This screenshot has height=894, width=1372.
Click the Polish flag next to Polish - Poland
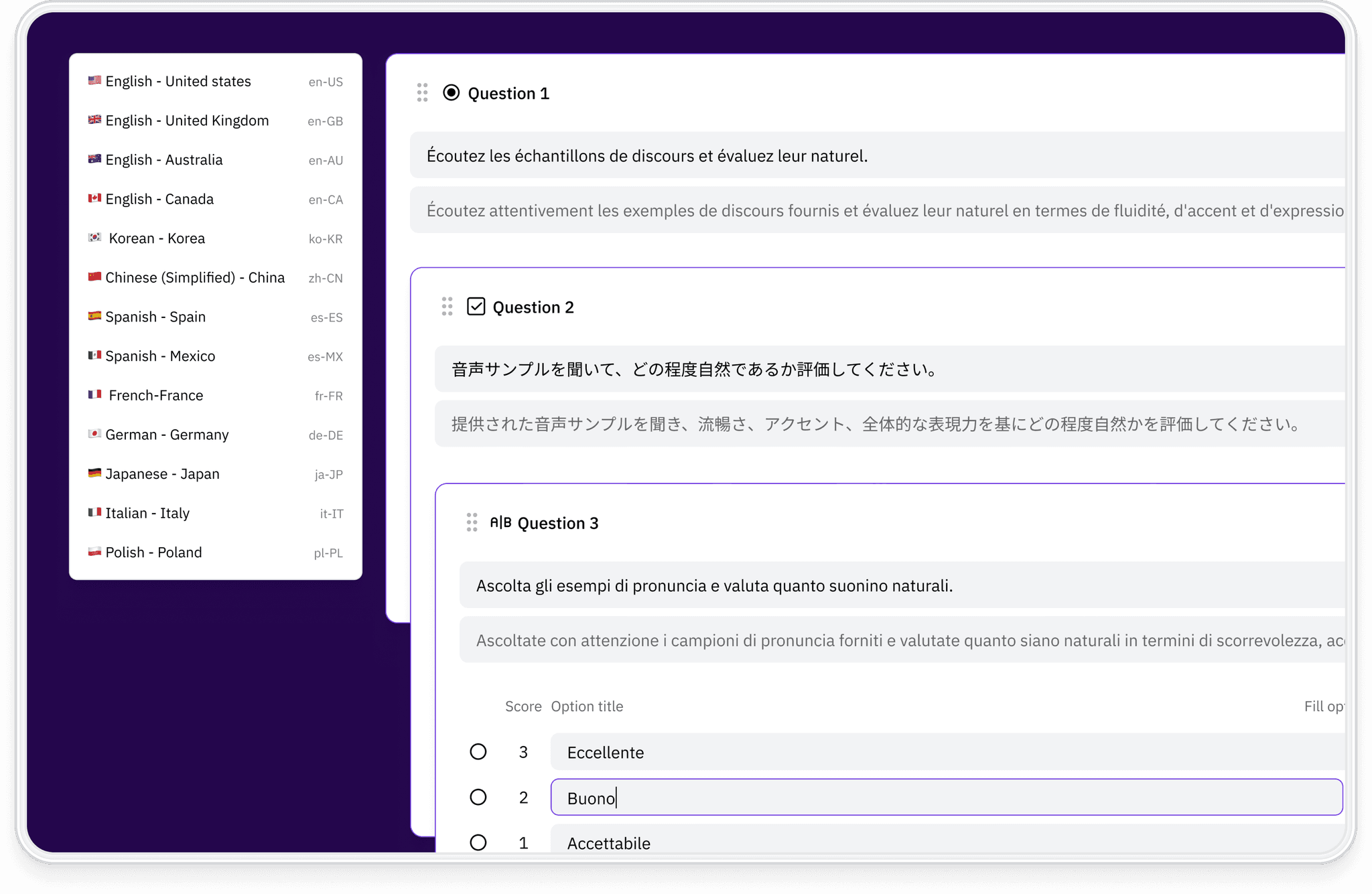coord(94,552)
